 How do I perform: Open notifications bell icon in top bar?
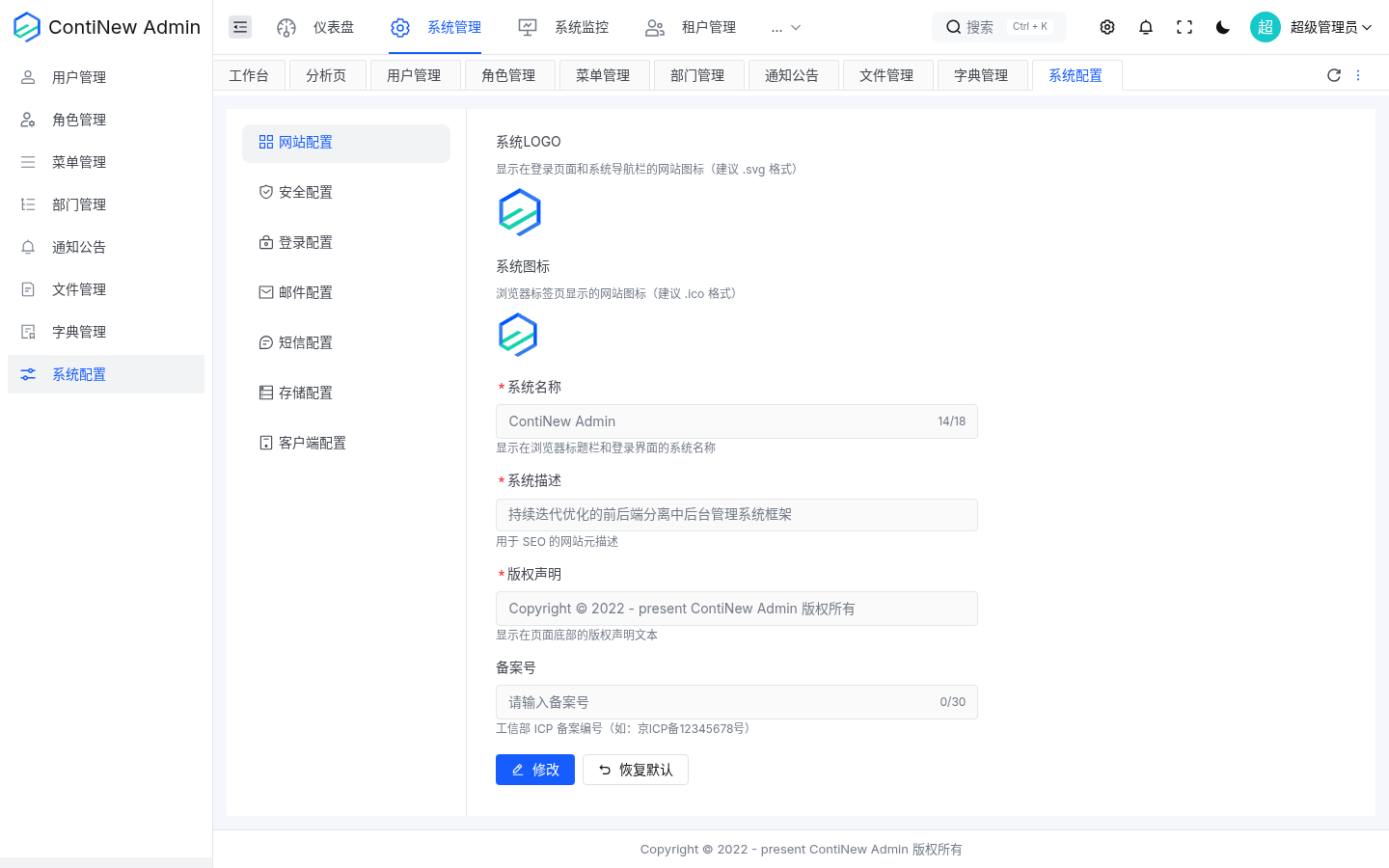(x=1146, y=27)
